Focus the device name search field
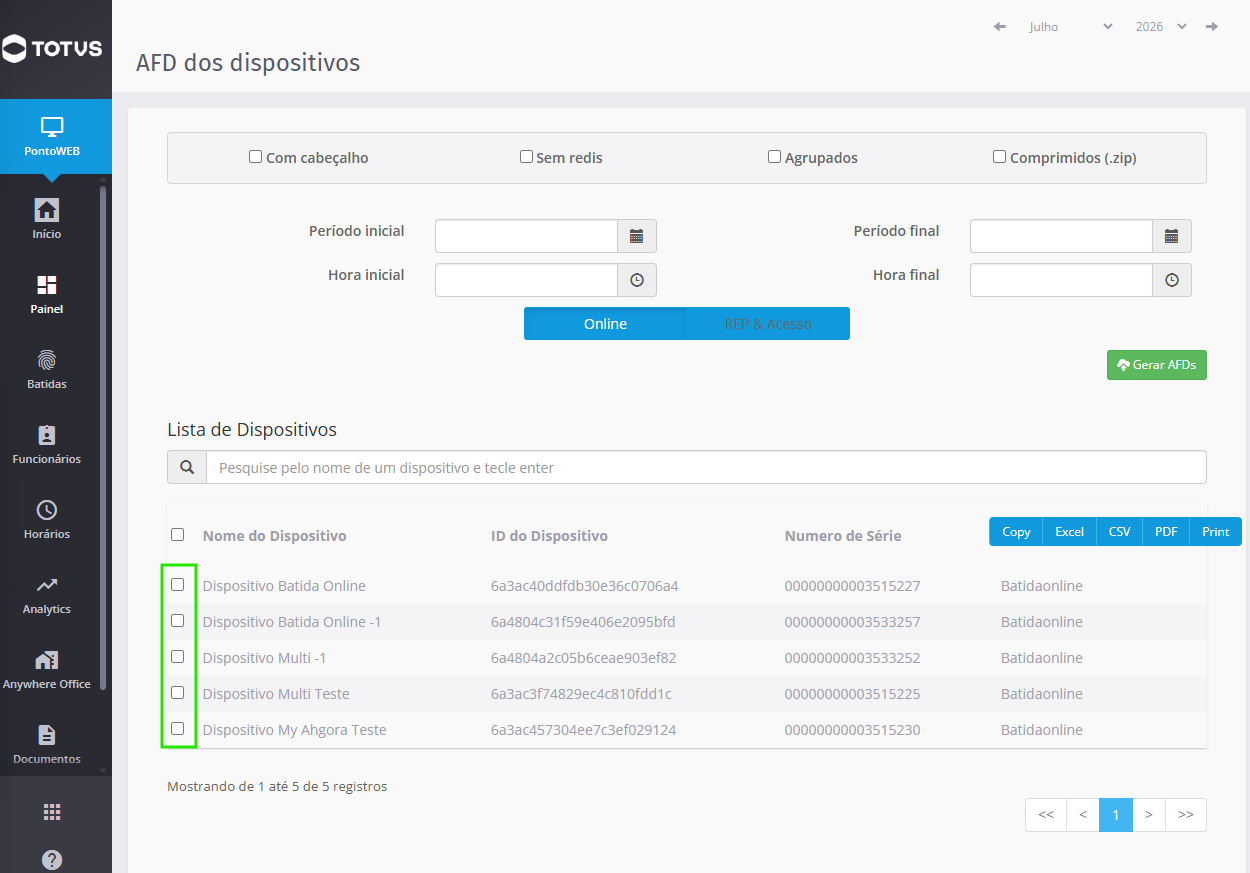Viewport: 1250px width, 873px height. pos(706,467)
